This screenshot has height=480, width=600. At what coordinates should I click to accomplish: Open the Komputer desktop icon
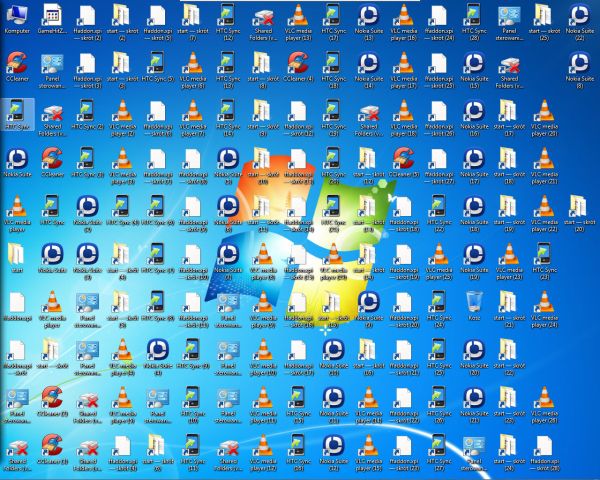[17, 20]
